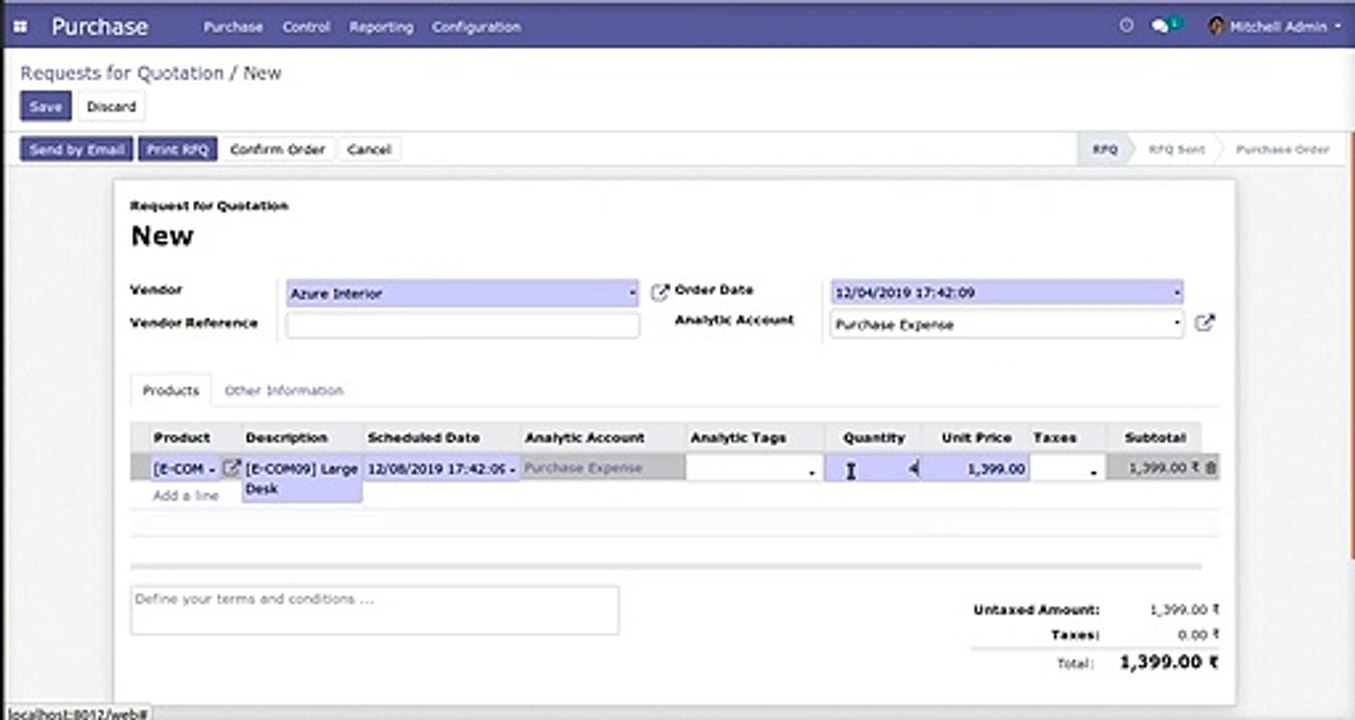Screen dimensions: 1355x720
Task: Click the RFQ status stage
Action: 1105,149
